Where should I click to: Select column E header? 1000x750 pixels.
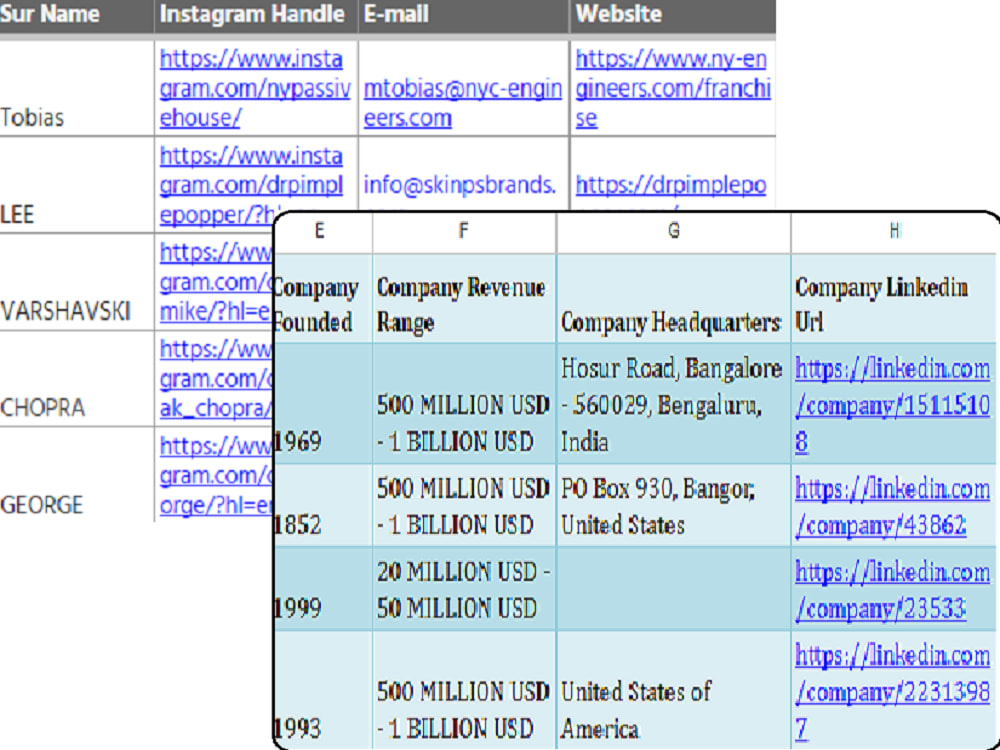pyautogui.click(x=323, y=232)
